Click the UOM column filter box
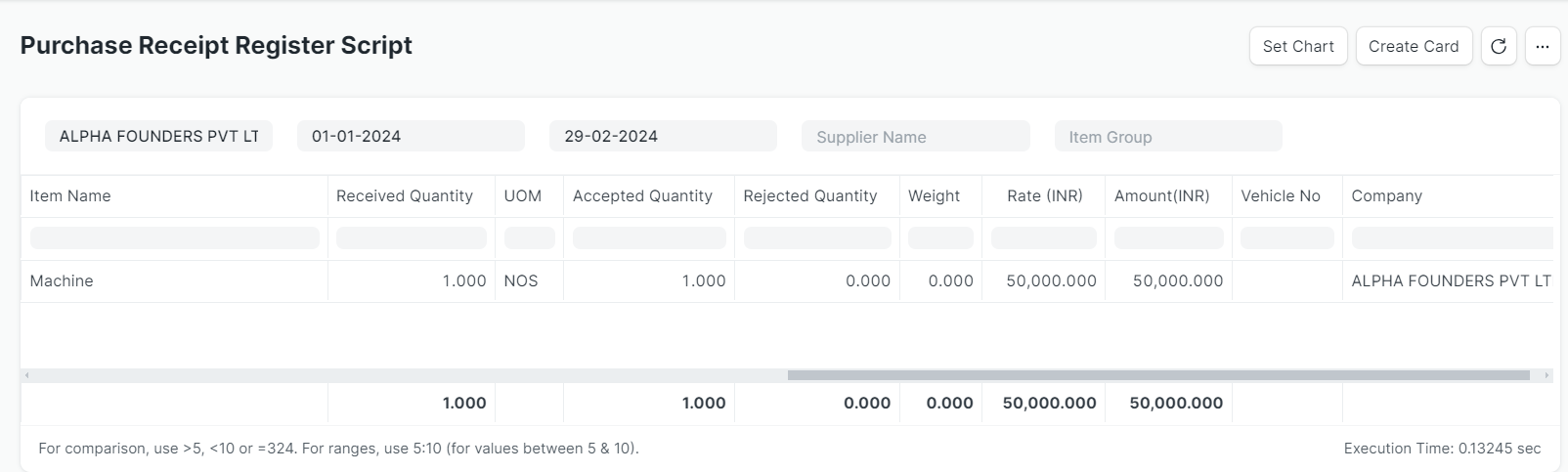Viewport: 1568px width, 472px height. tap(529, 237)
